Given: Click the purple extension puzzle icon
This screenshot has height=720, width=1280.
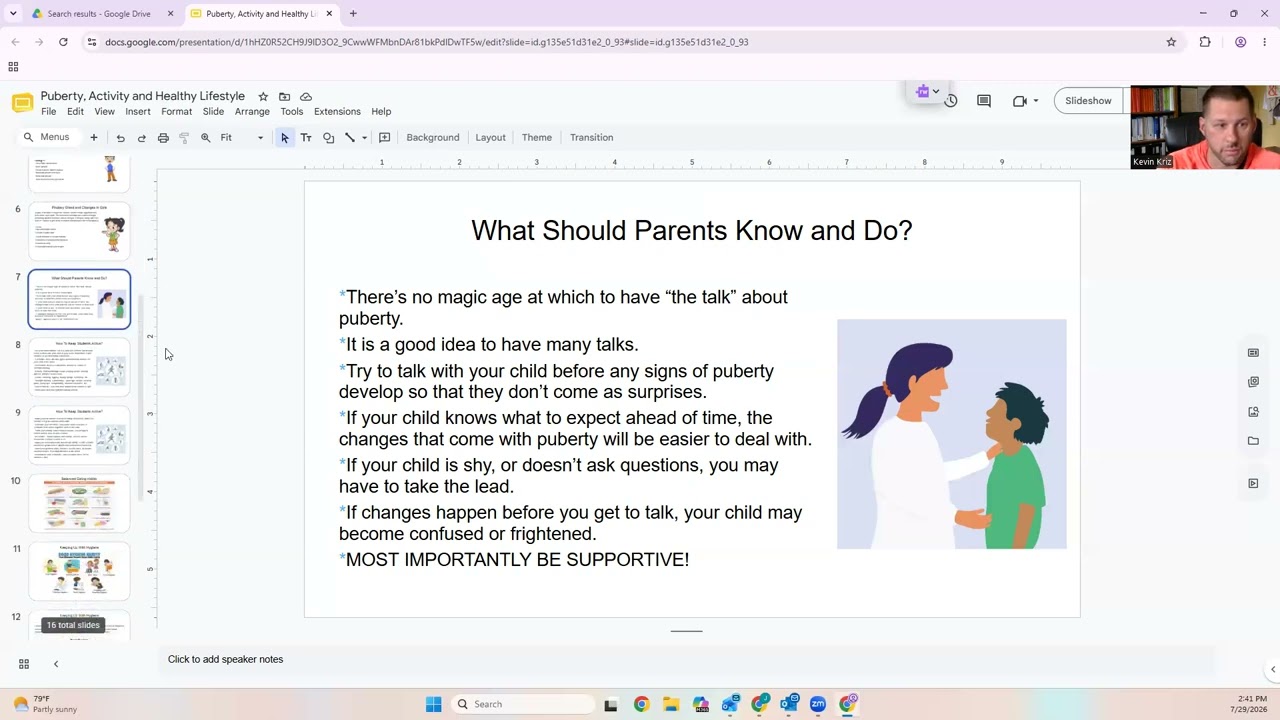Looking at the screenshot, I should click(x=923, y=92).
